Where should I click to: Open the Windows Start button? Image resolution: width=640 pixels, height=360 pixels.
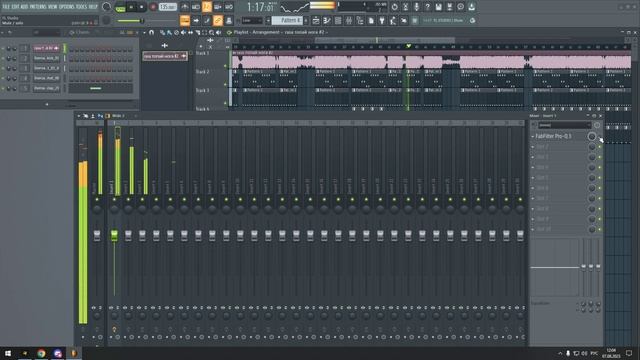point(8,353)
